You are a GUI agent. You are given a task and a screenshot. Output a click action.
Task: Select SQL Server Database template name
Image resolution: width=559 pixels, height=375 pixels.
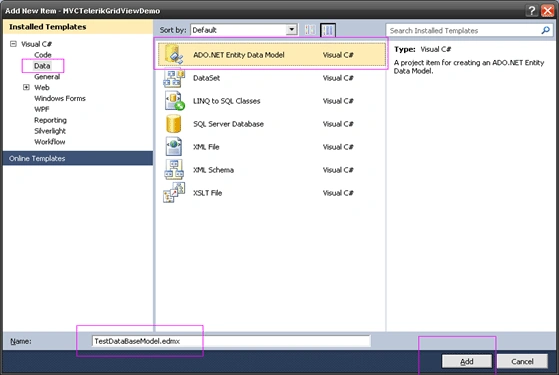[229, 124]
